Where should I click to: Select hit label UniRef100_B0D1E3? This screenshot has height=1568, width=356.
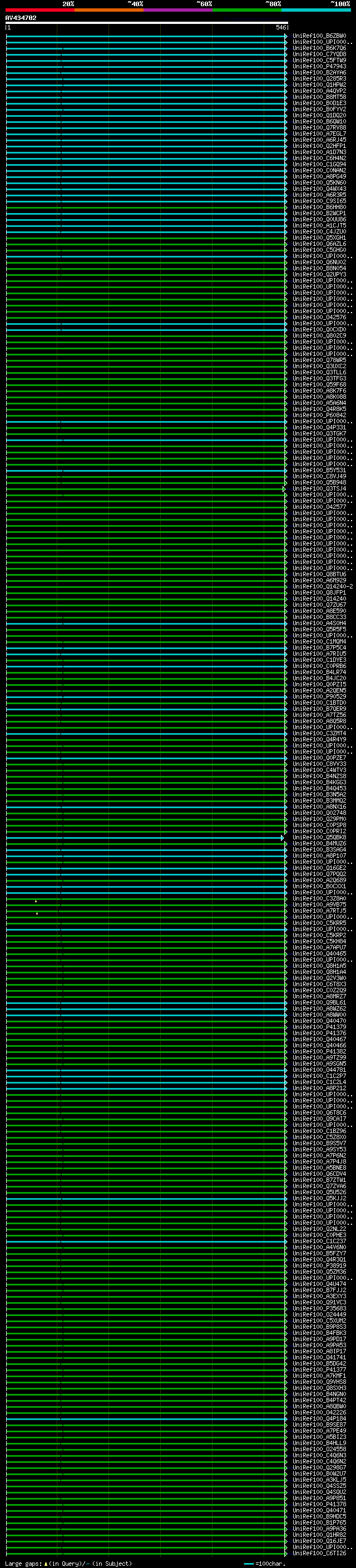click(x=319, y=103)
